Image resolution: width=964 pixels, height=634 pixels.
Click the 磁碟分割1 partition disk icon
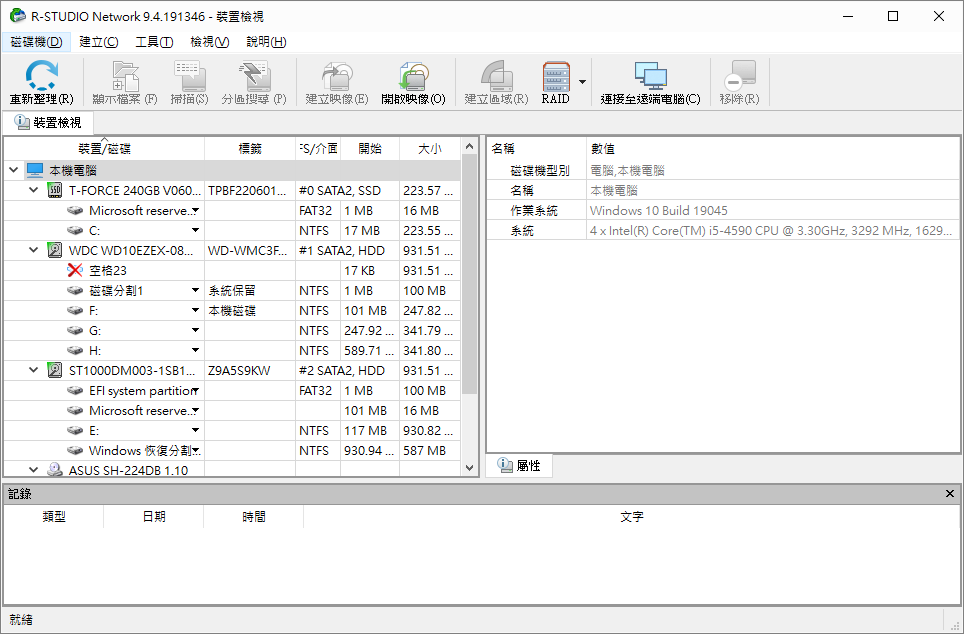tap(75, 290)
